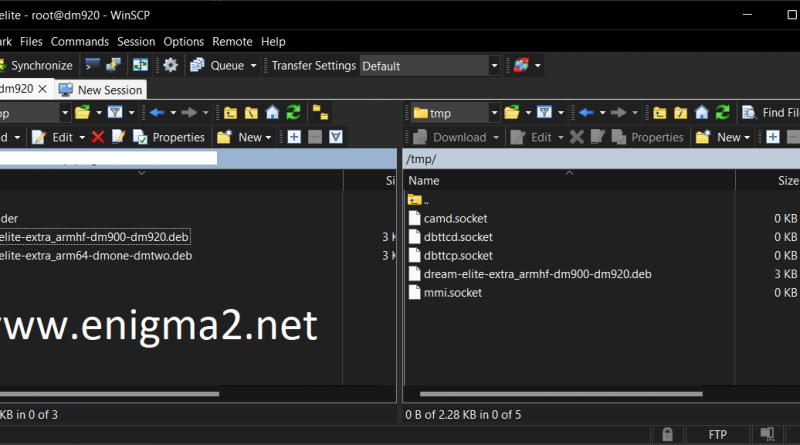Viewport: 800px width, 445px height.
Task: Expand the Transfer Settings Default dropdown
Action: [x=494, y=66]
